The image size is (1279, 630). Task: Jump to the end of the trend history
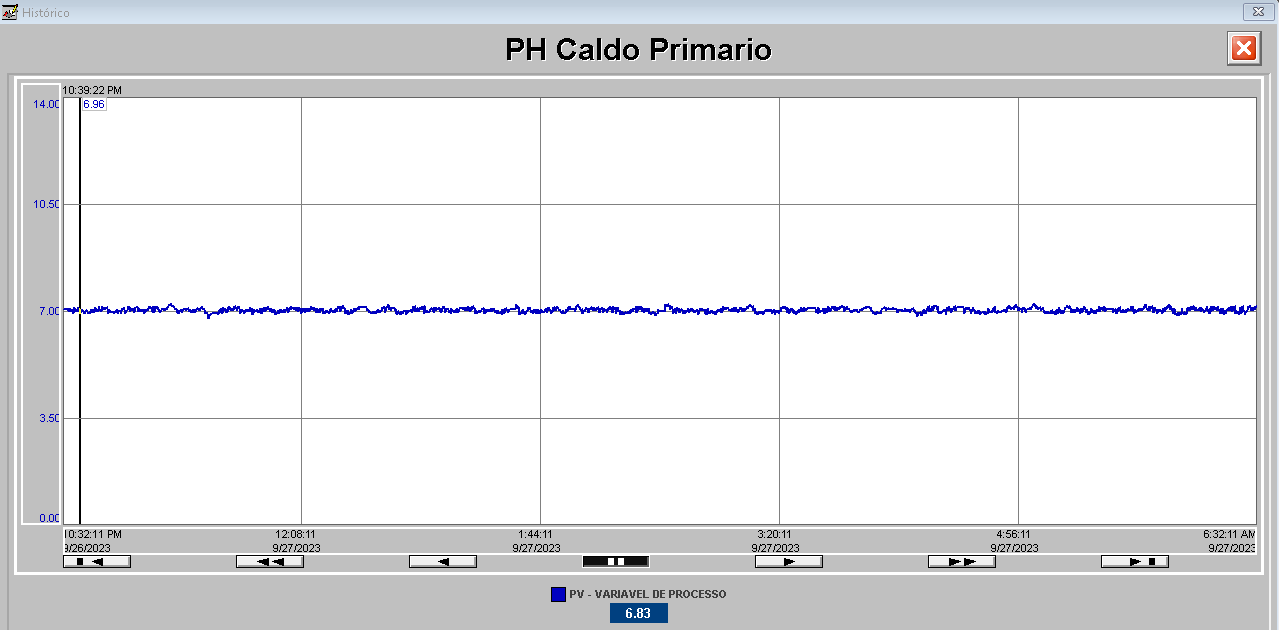(1135, 561)
